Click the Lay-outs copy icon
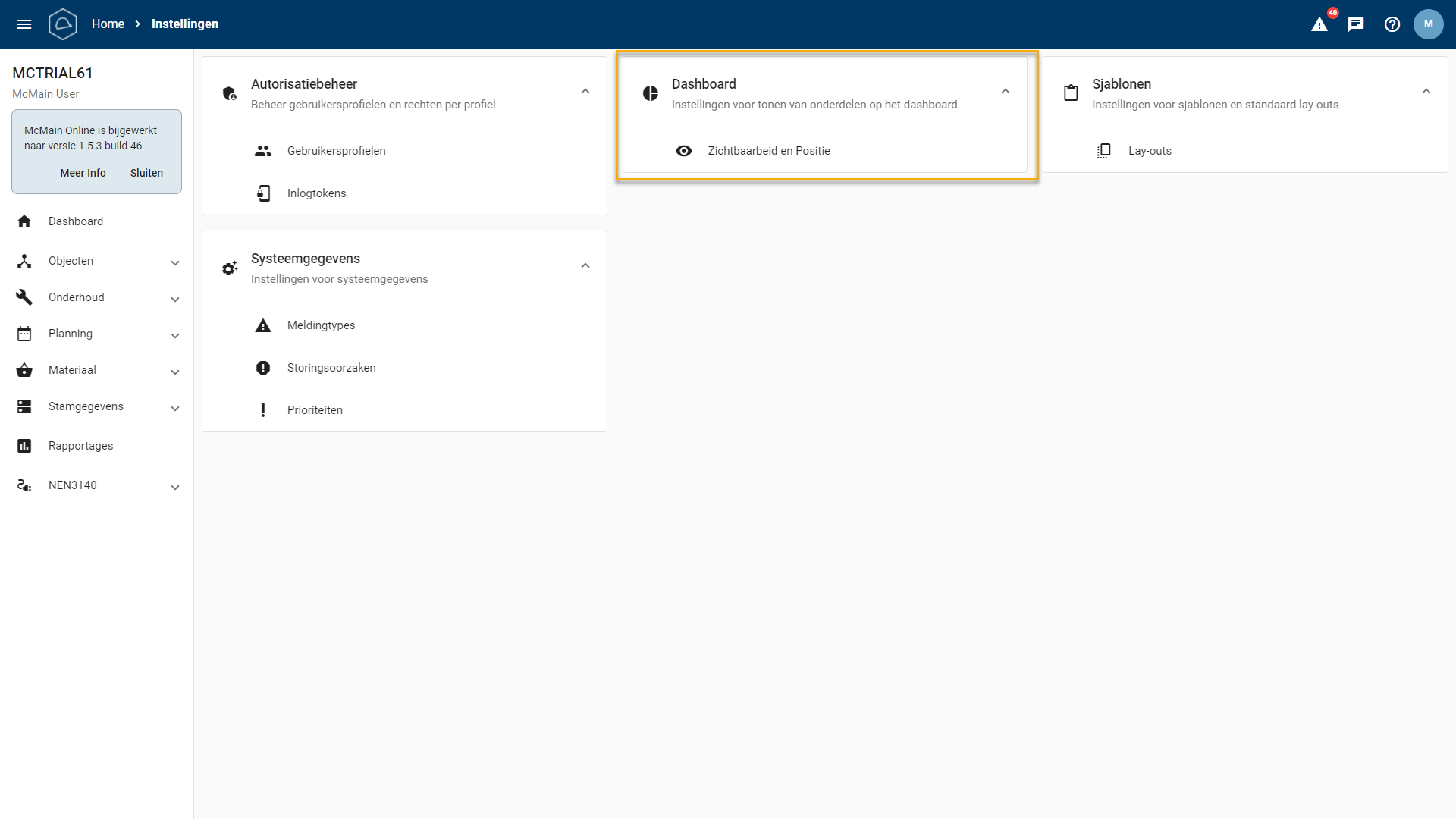The image size is (1456, 819). [1104, 151]
